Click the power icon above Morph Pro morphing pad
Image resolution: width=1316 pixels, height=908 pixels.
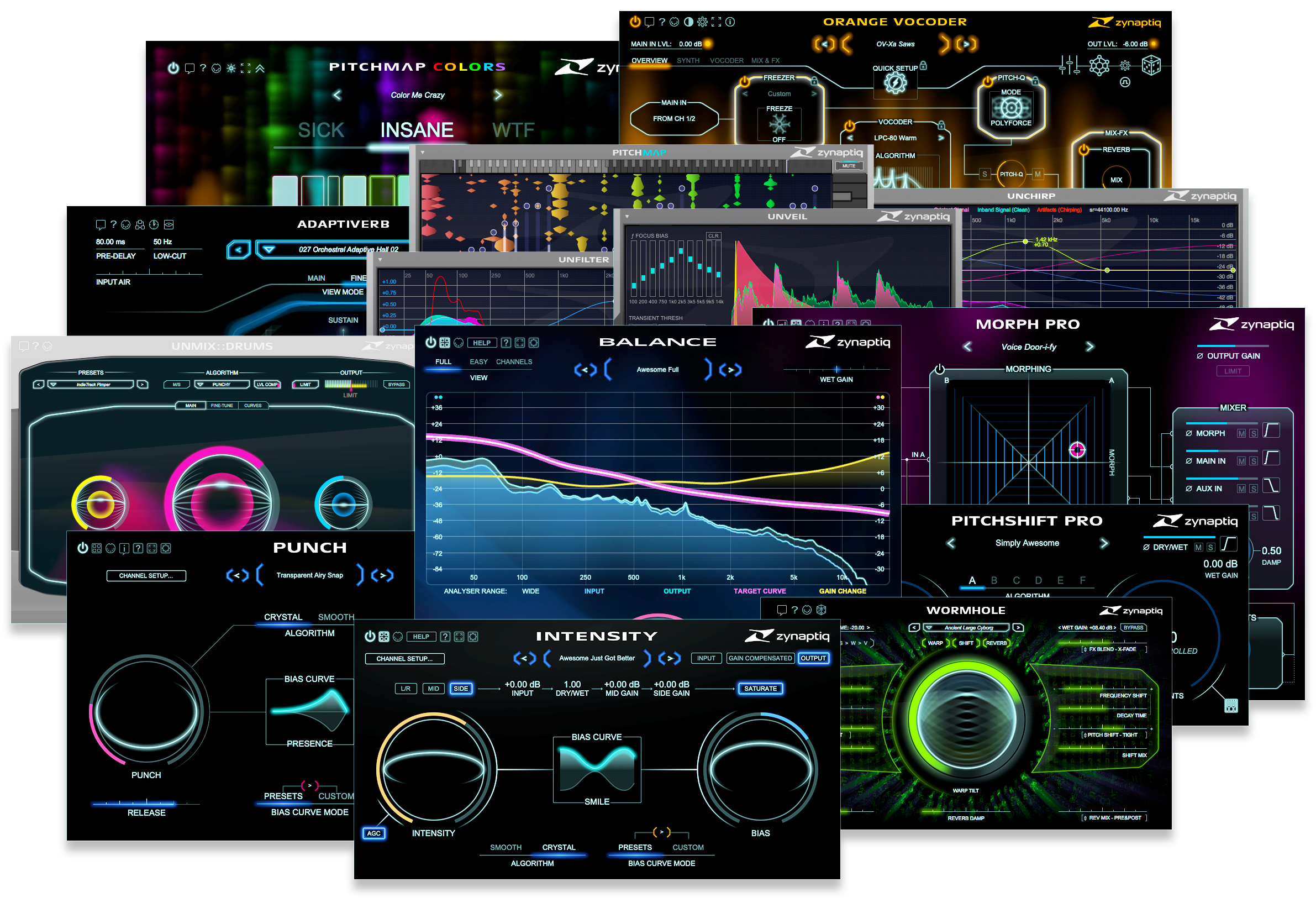pyautogui.click(x=939, y=369)
